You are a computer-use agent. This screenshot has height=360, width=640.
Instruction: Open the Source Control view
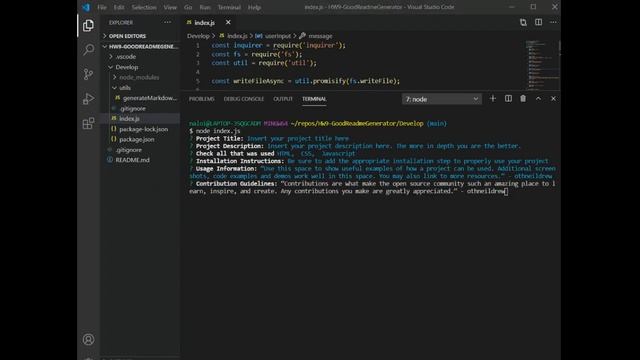click(88, 74)
